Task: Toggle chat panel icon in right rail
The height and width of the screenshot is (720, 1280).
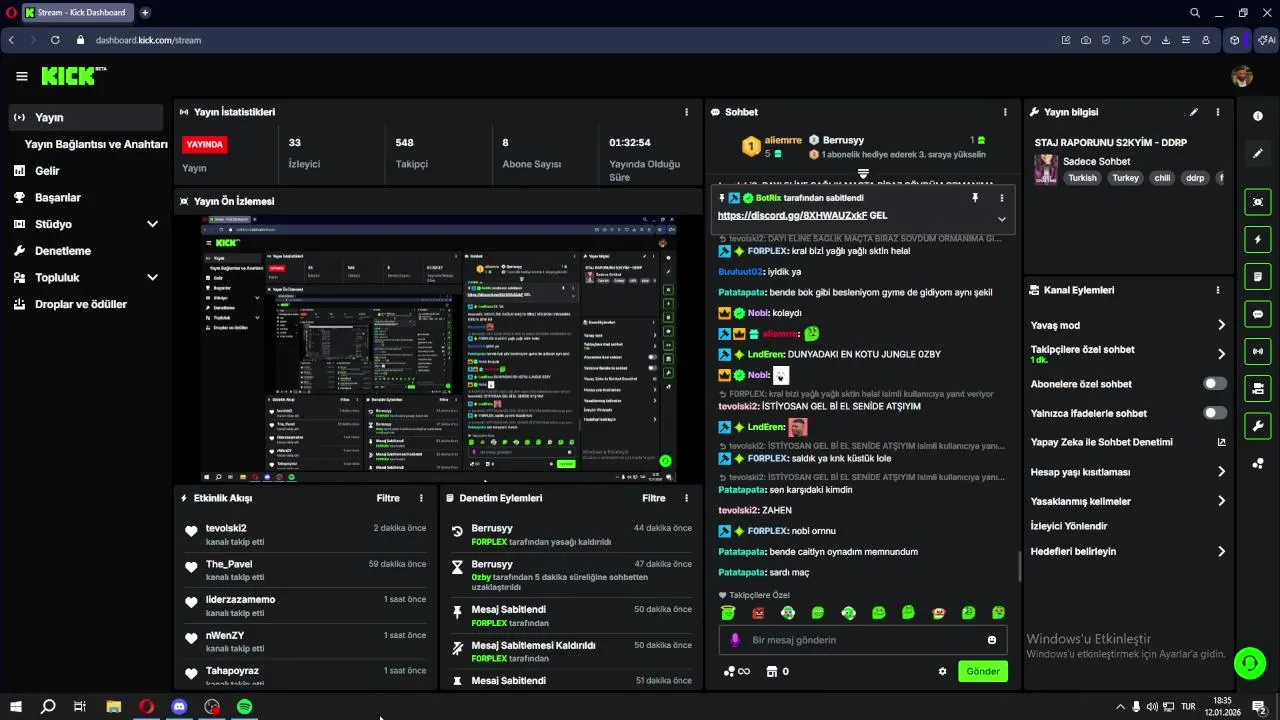Action: pos(1258,314)
